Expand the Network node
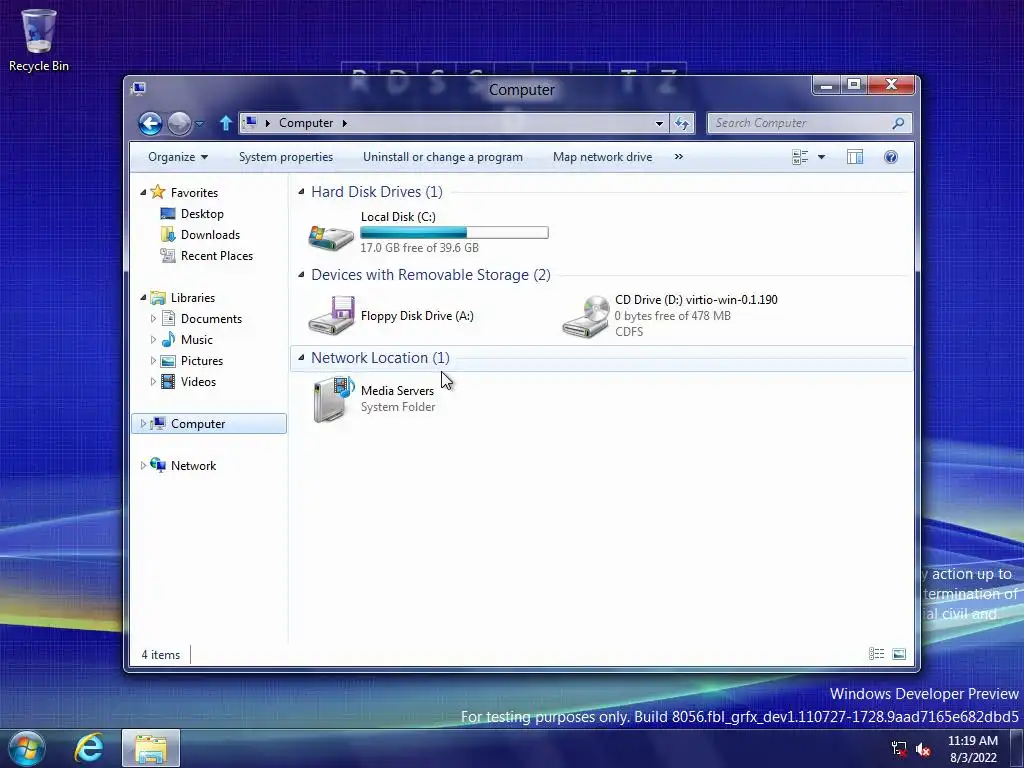This screenshot has height=768, width=1024. pos(143,466)
